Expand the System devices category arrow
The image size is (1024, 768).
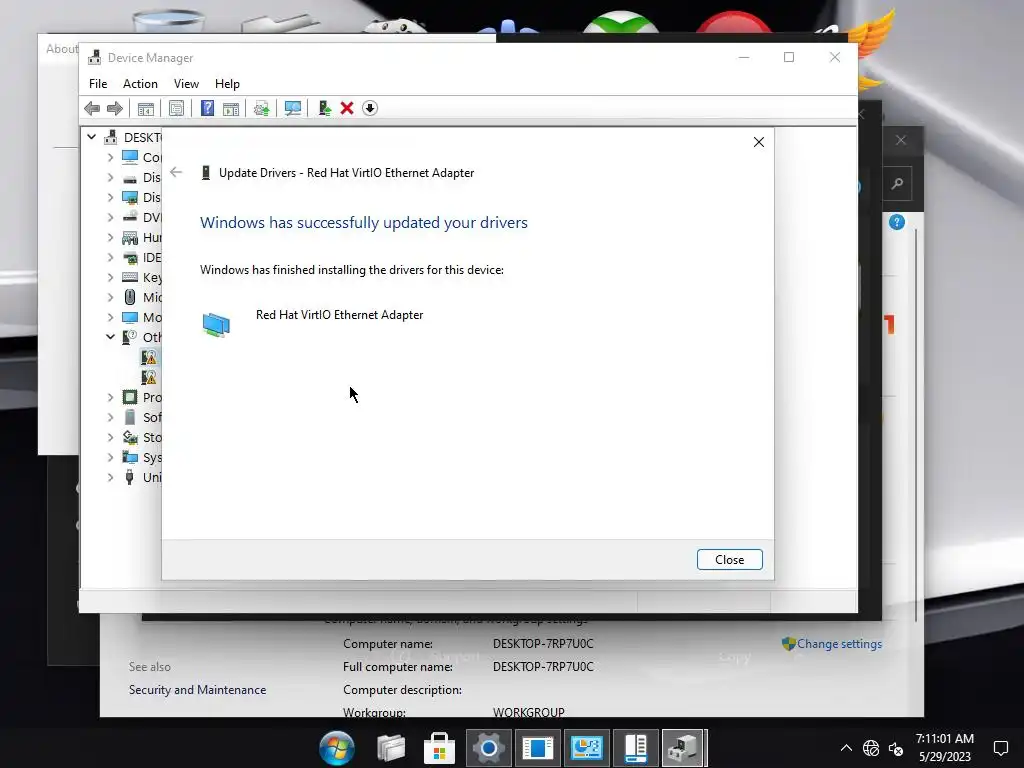click(x=110, y=457)
